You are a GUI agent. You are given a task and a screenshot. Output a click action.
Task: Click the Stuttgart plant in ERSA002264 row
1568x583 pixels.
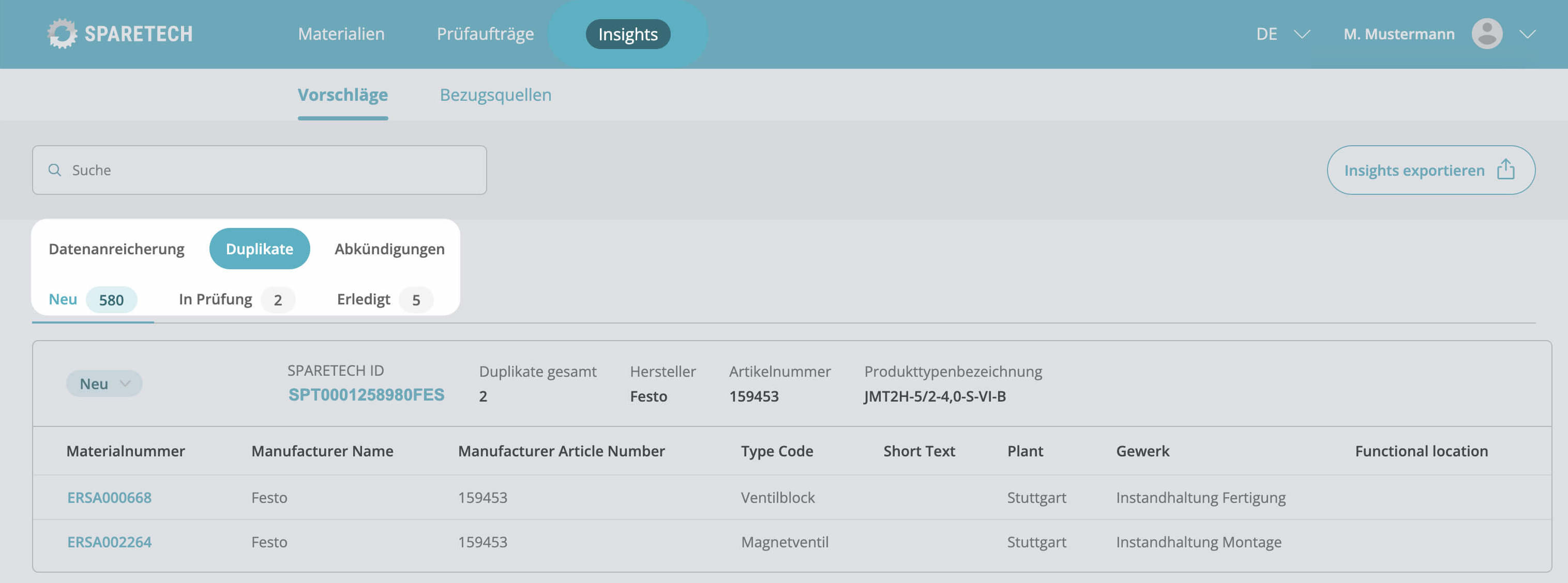coord(1036,542)
